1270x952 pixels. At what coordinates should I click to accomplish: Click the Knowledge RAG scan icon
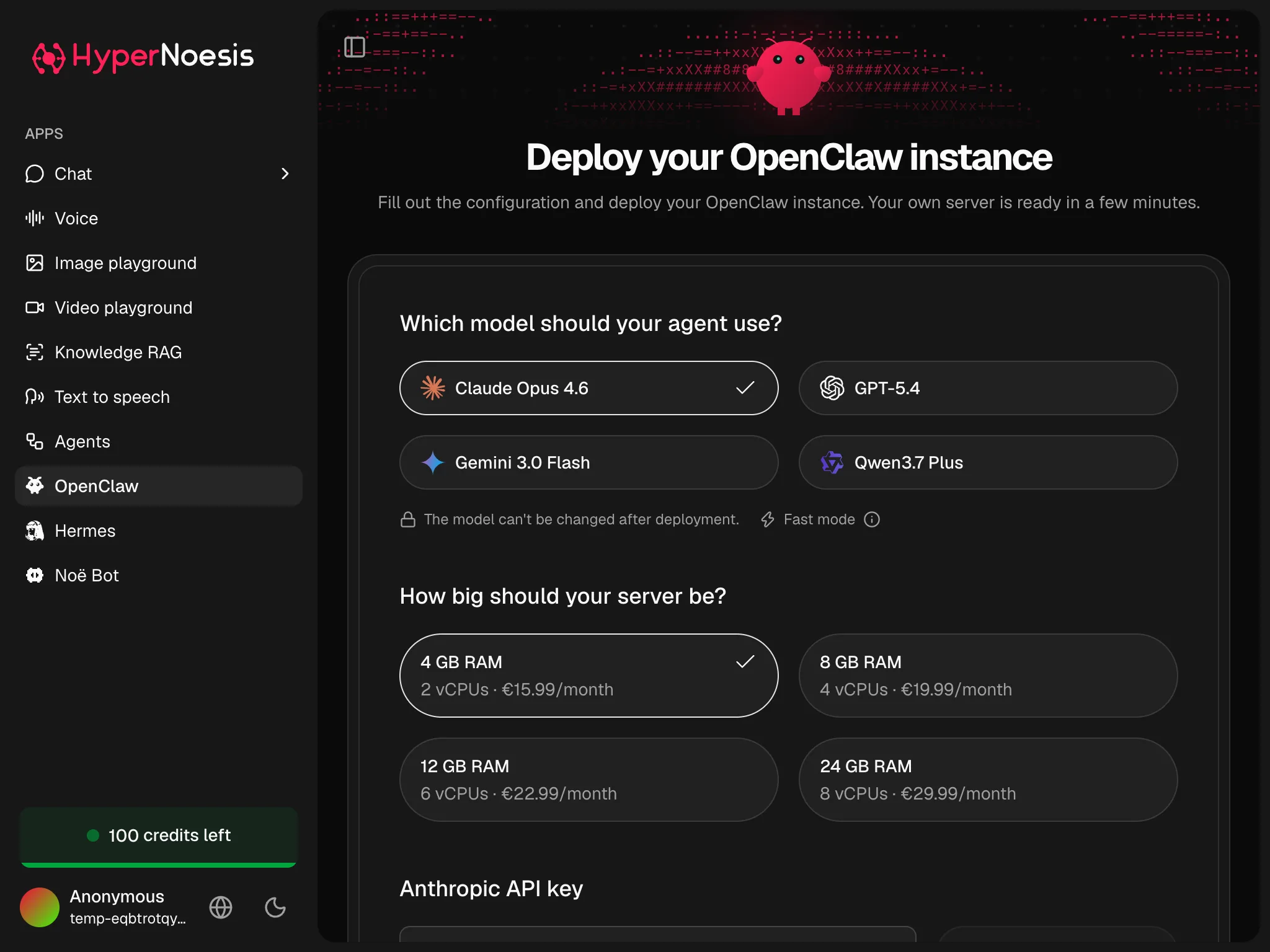point(35,352)
